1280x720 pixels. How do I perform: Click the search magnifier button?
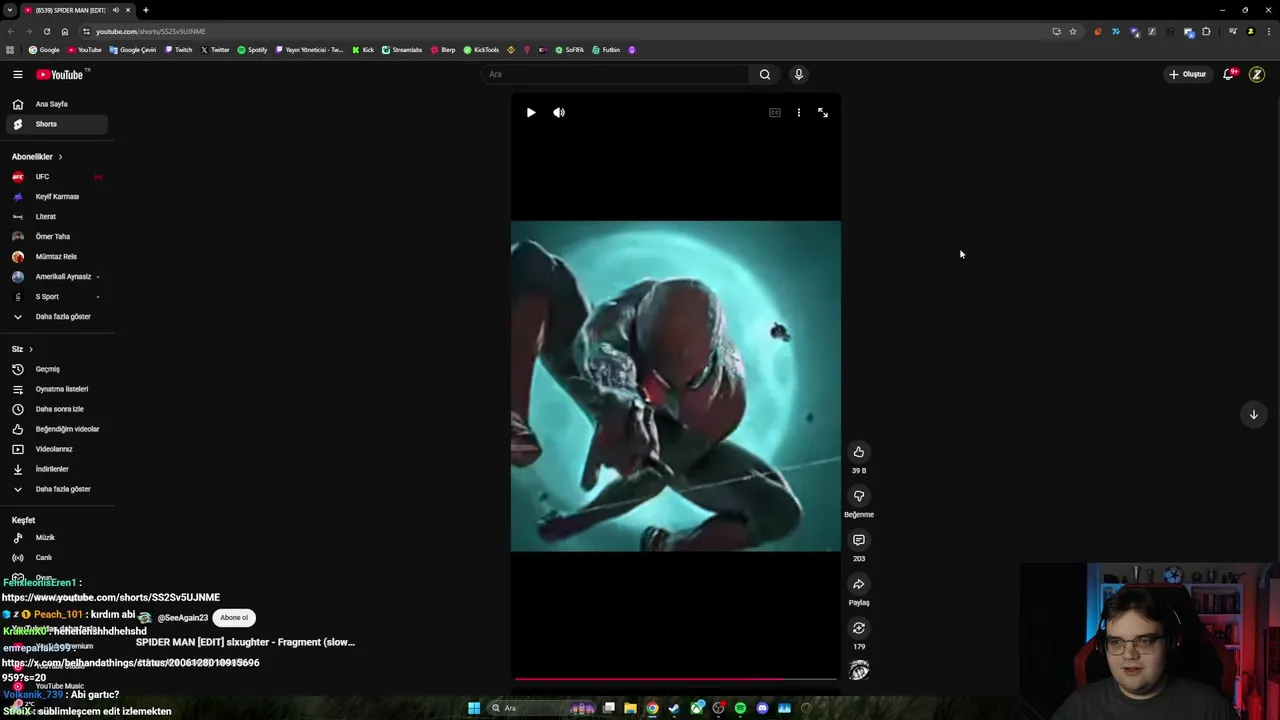click(765, 74)
